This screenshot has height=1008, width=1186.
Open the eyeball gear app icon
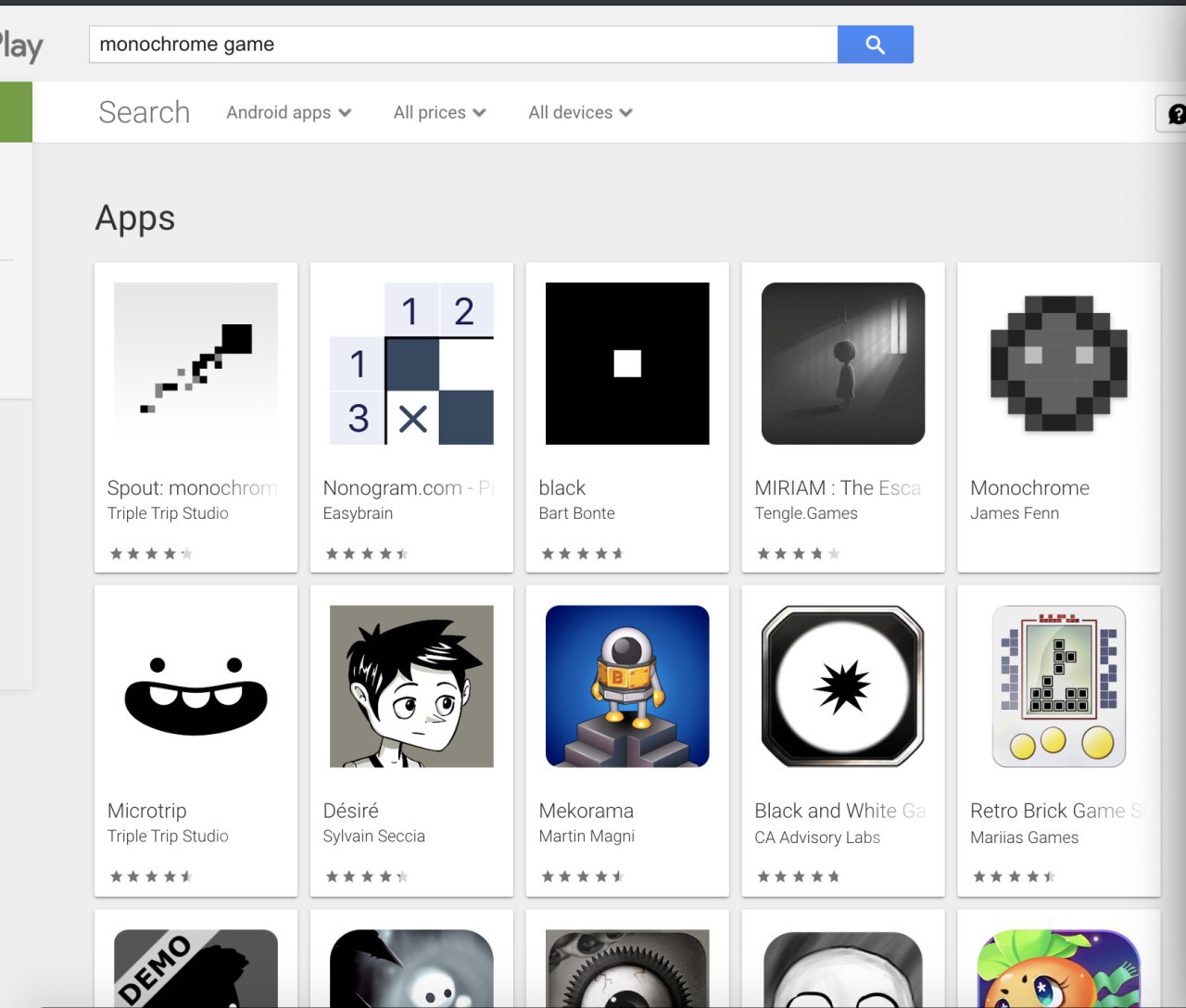click(627, 968)
